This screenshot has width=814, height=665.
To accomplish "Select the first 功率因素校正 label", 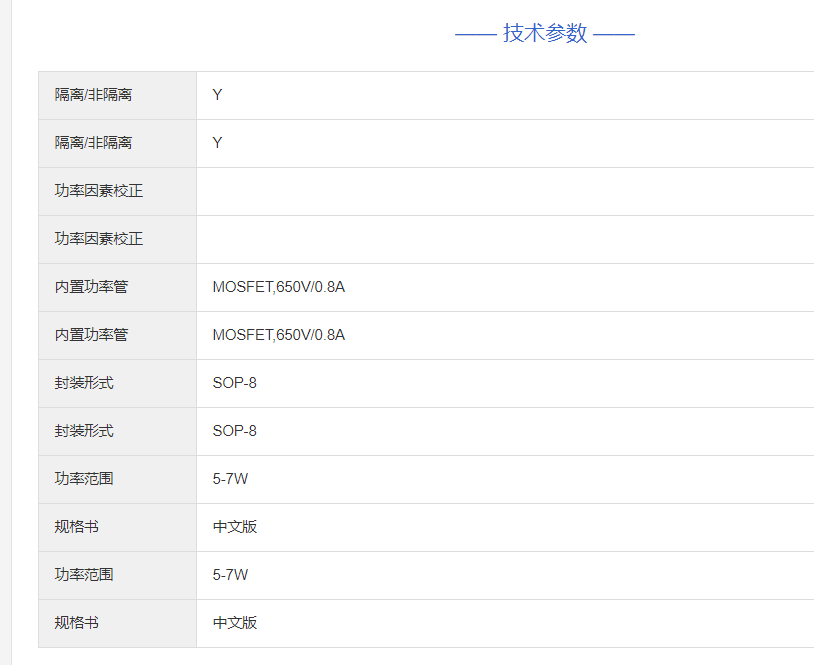I will click(x=99, y=191).
